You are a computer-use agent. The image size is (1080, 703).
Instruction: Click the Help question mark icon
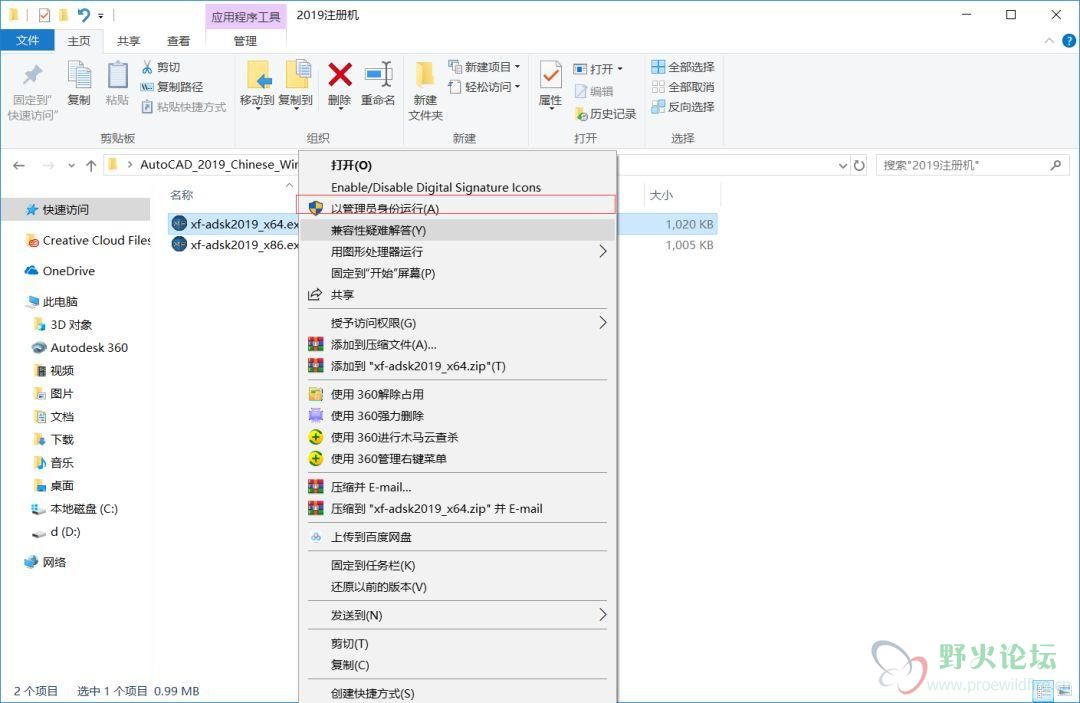pyautogui.click(x=1069, y=41)
